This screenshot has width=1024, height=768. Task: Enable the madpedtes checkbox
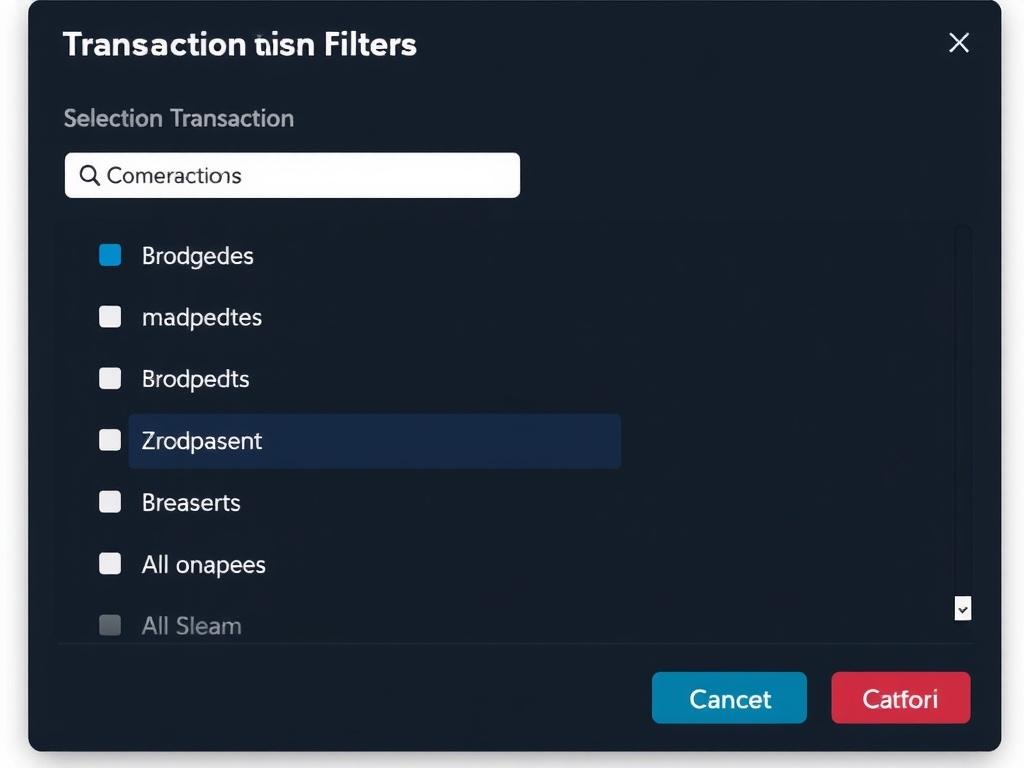[x=110, y=317]
